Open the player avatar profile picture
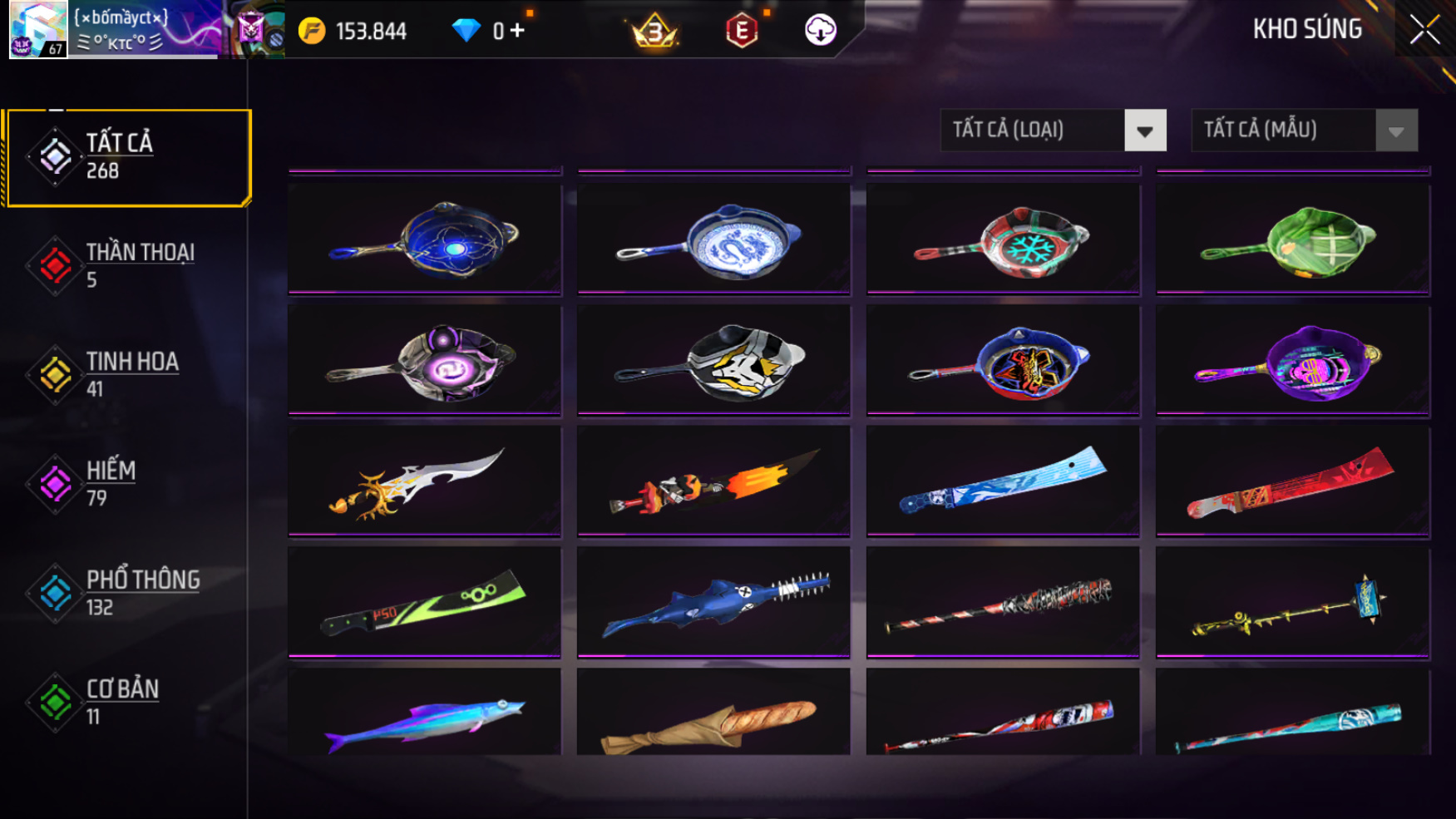 coord(38,30)
